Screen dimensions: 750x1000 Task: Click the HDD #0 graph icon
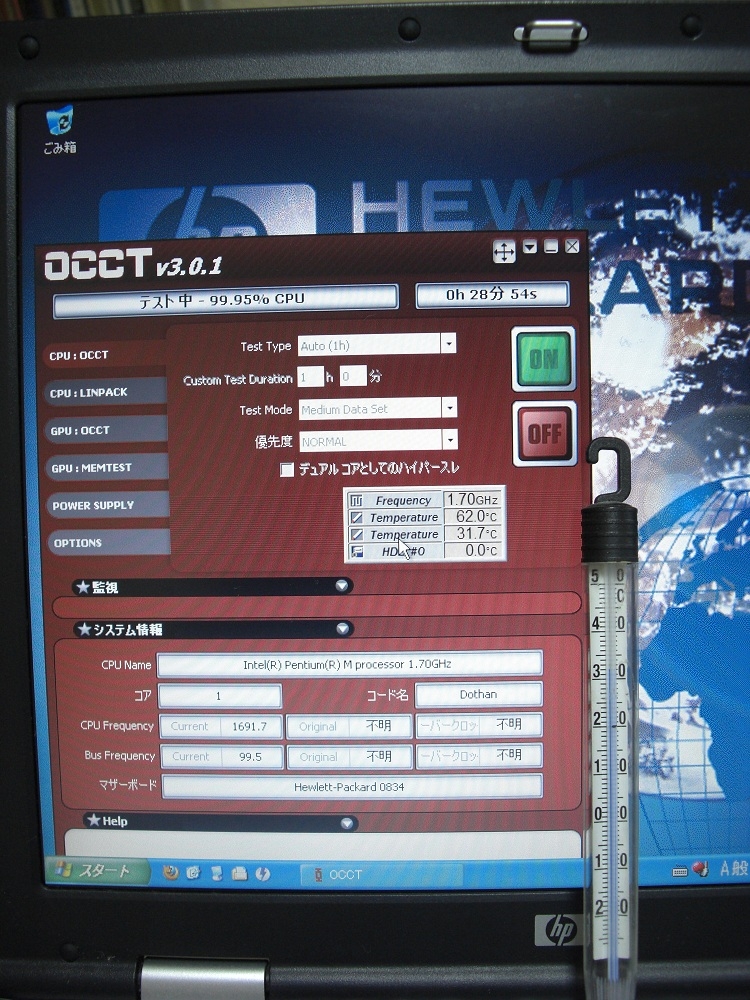357,551
